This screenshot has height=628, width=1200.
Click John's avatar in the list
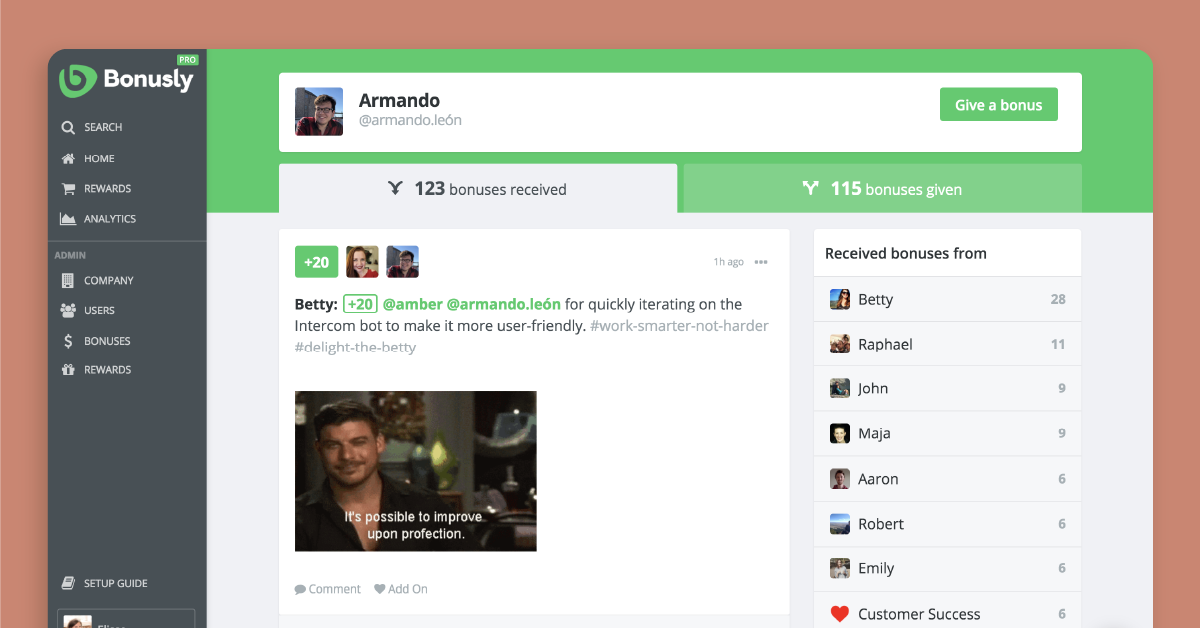tap(840, 388)
